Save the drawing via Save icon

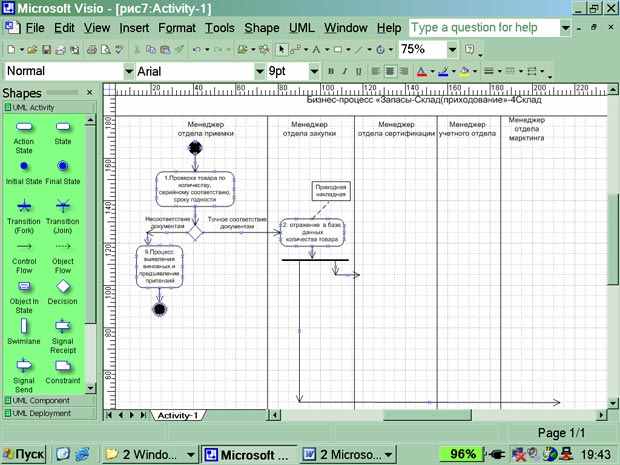[46, 49]
